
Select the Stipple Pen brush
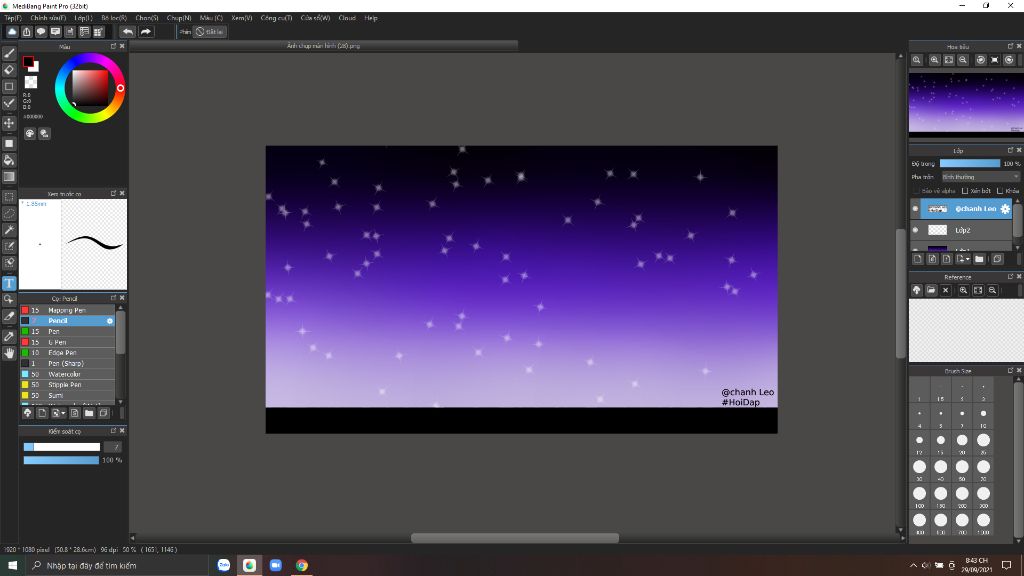click(67, 385)
